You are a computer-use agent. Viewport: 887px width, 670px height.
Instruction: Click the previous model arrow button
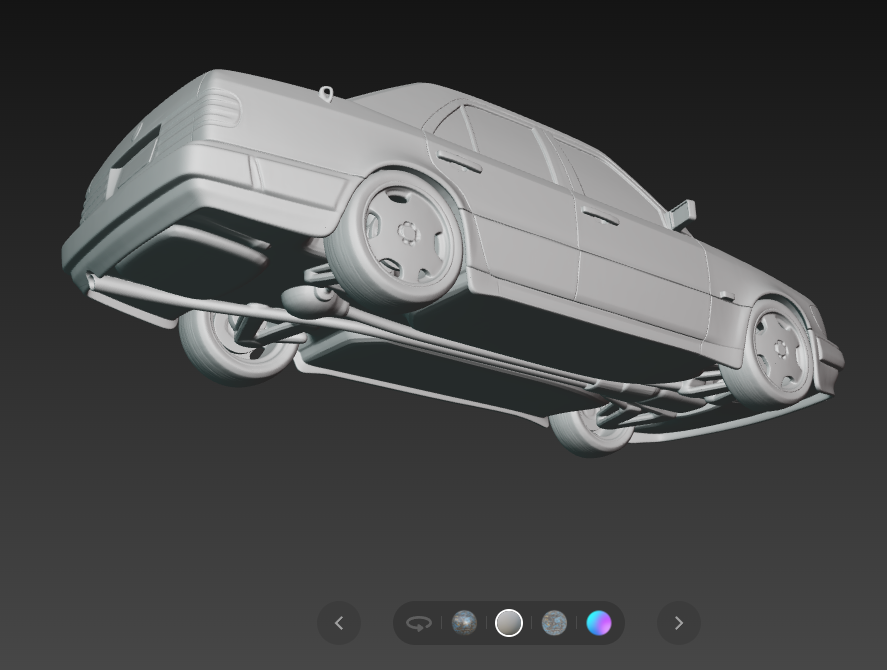tap(339, 623)
